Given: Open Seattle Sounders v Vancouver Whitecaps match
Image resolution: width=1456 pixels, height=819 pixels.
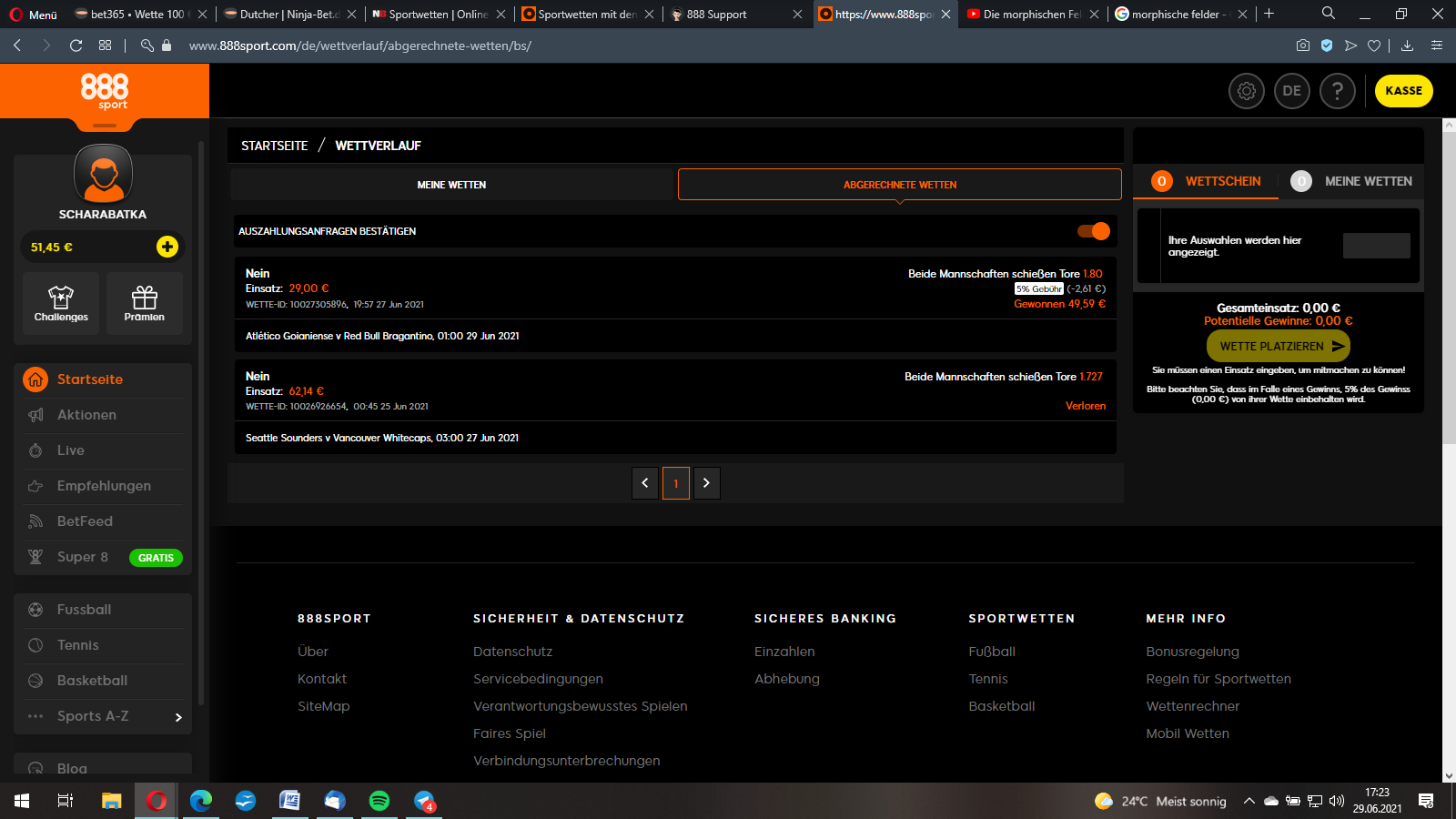Looking at the screenshot, I should [382, 438].
